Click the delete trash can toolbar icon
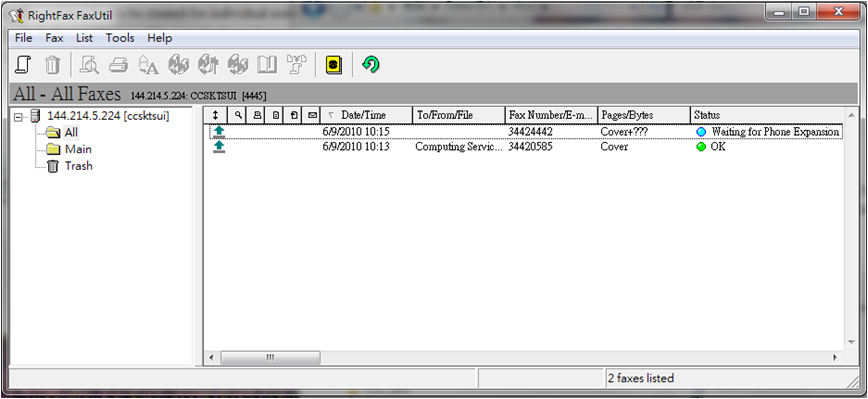Image resolution: width=868 pixels, height=399 pixels. (x=52, y=65)
